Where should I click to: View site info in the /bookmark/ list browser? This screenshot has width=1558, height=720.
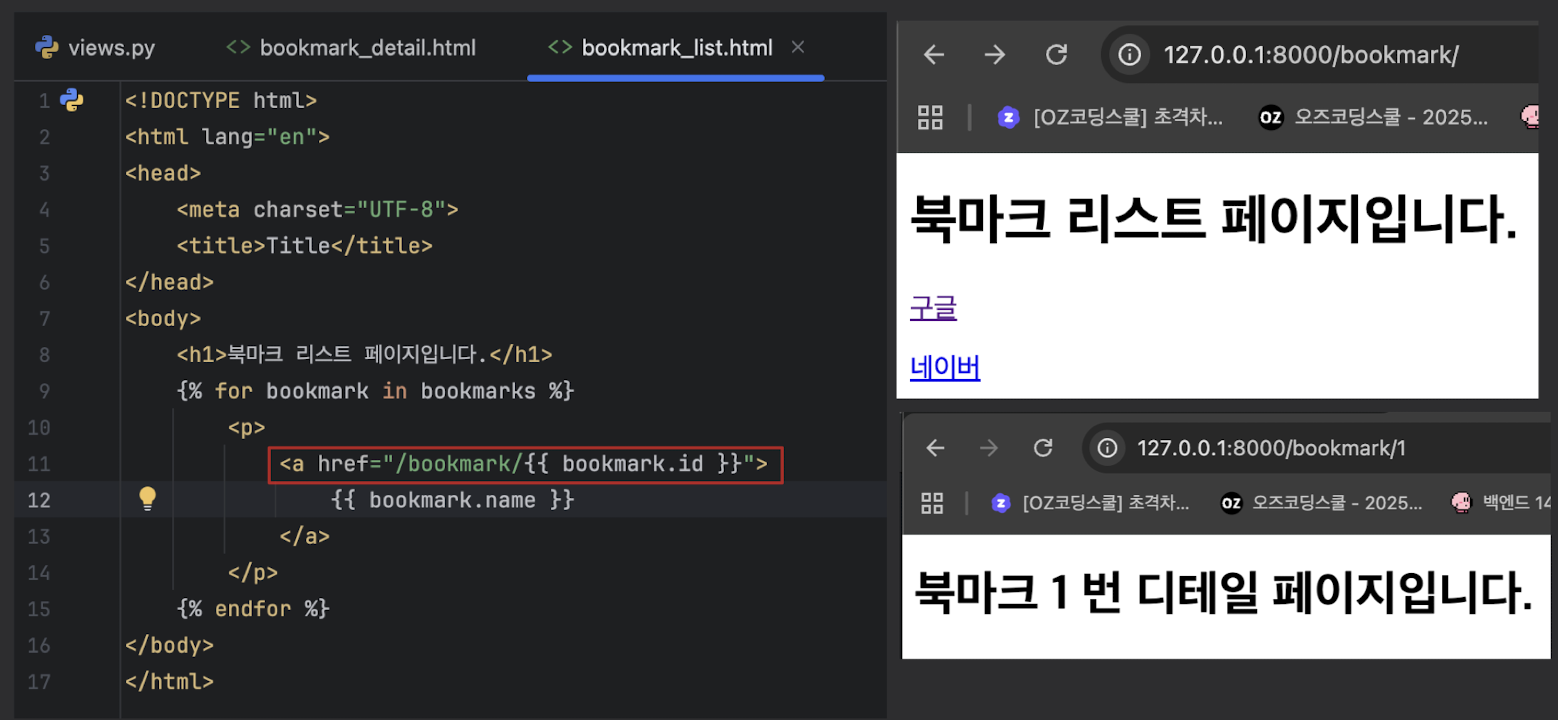pyautogui.click(x=1130, y=55)
